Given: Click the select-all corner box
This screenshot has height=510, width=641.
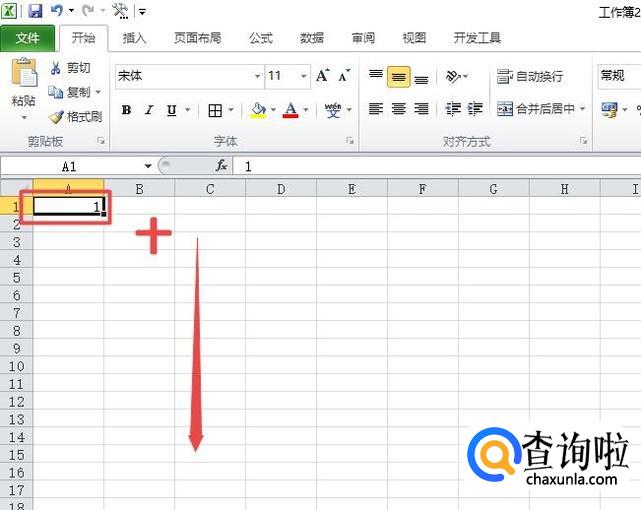Looking at the screenshot, I should (x=16, y=188).
